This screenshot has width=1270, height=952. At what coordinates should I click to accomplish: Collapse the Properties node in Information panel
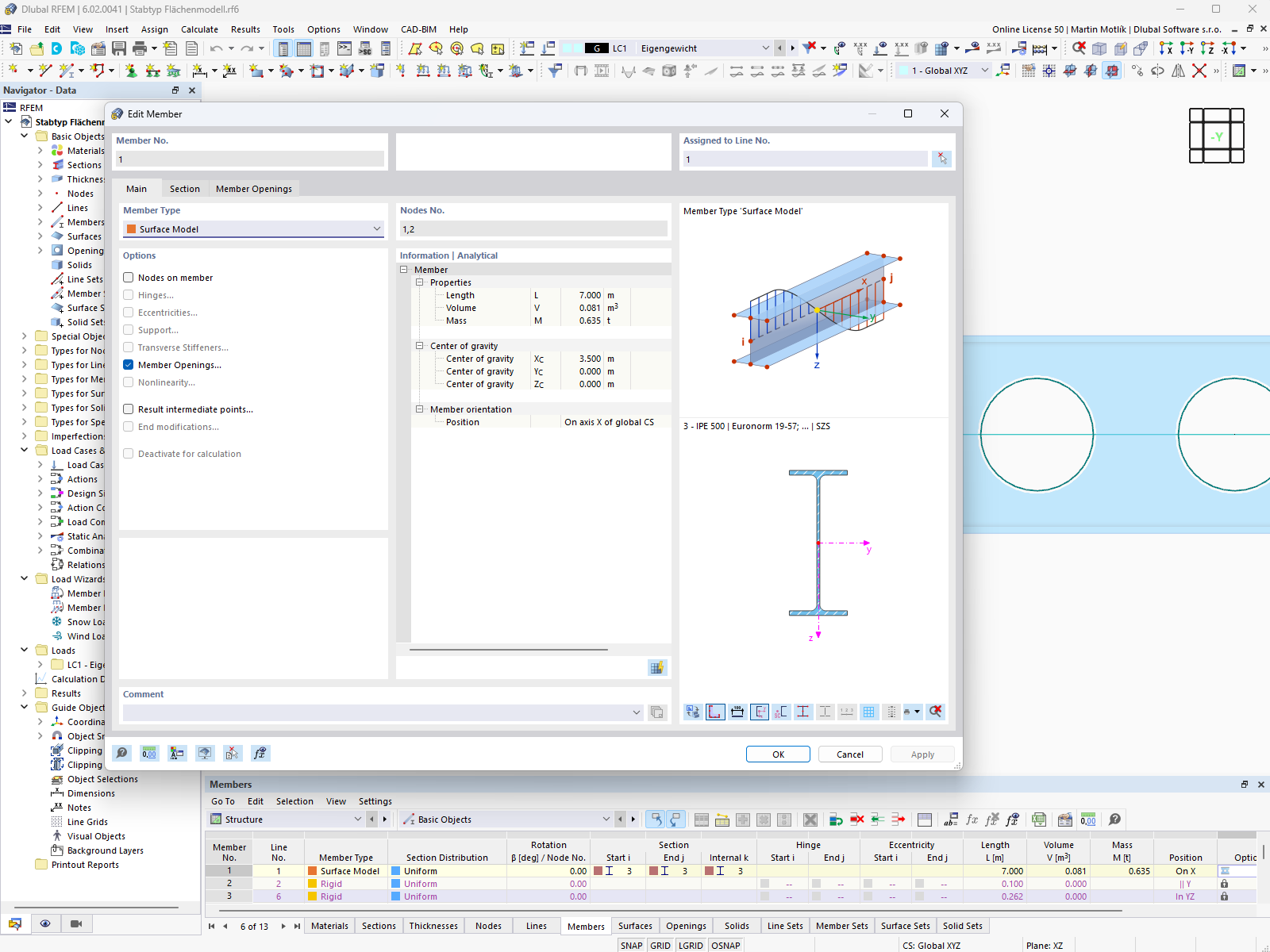tap(420, 282)
